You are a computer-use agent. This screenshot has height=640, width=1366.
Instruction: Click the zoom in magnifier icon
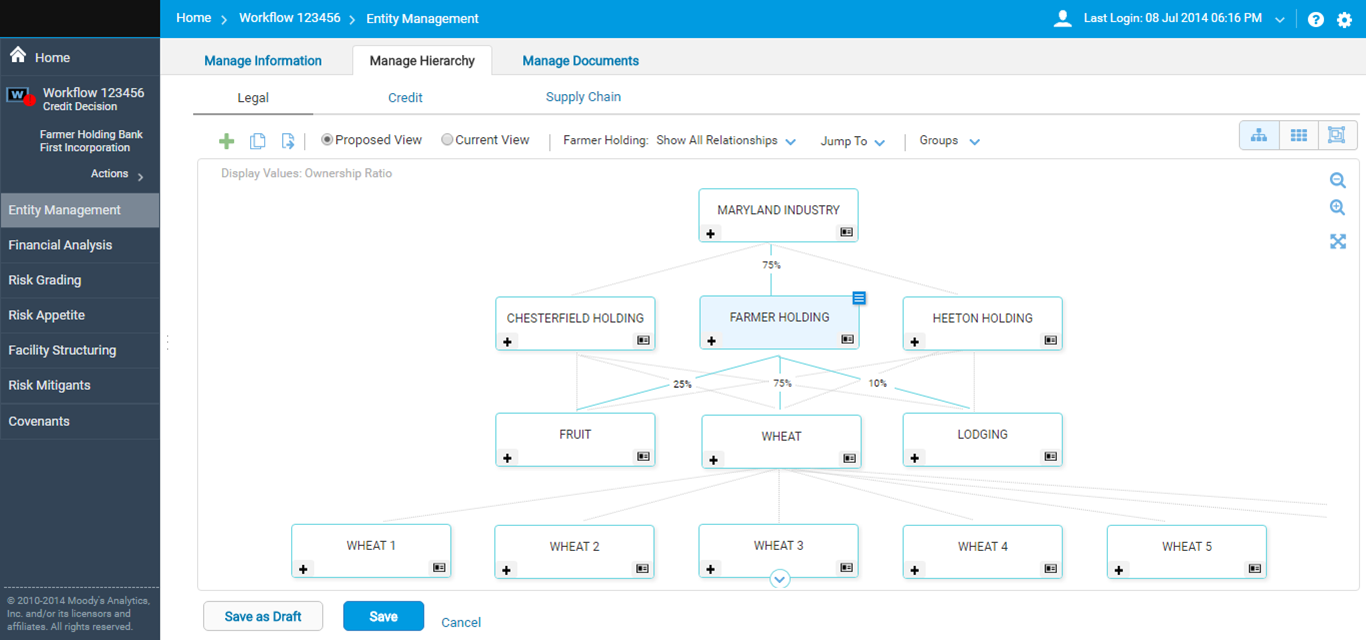(x=1337, y=208)
